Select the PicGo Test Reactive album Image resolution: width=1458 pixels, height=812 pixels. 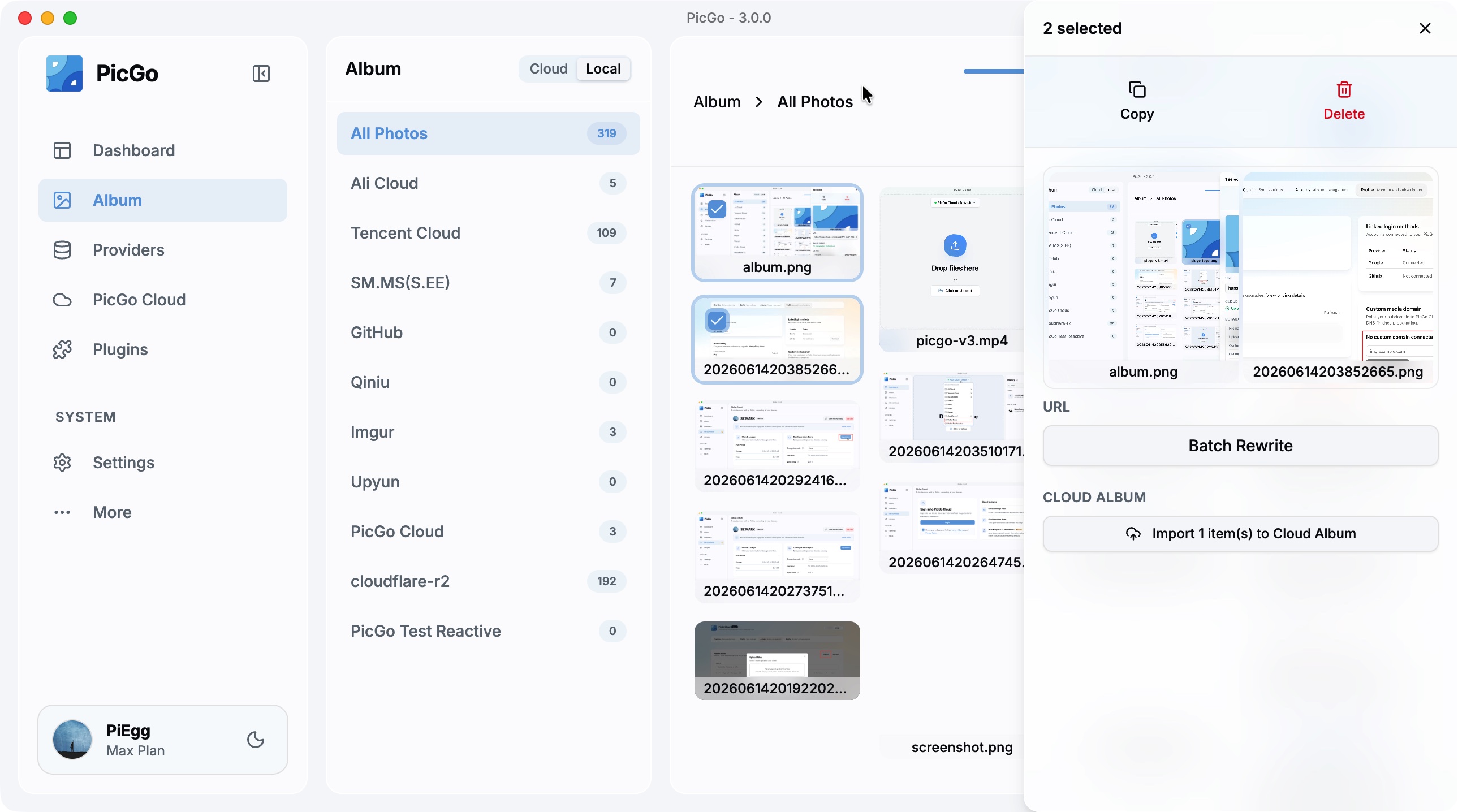click(489, 632)
